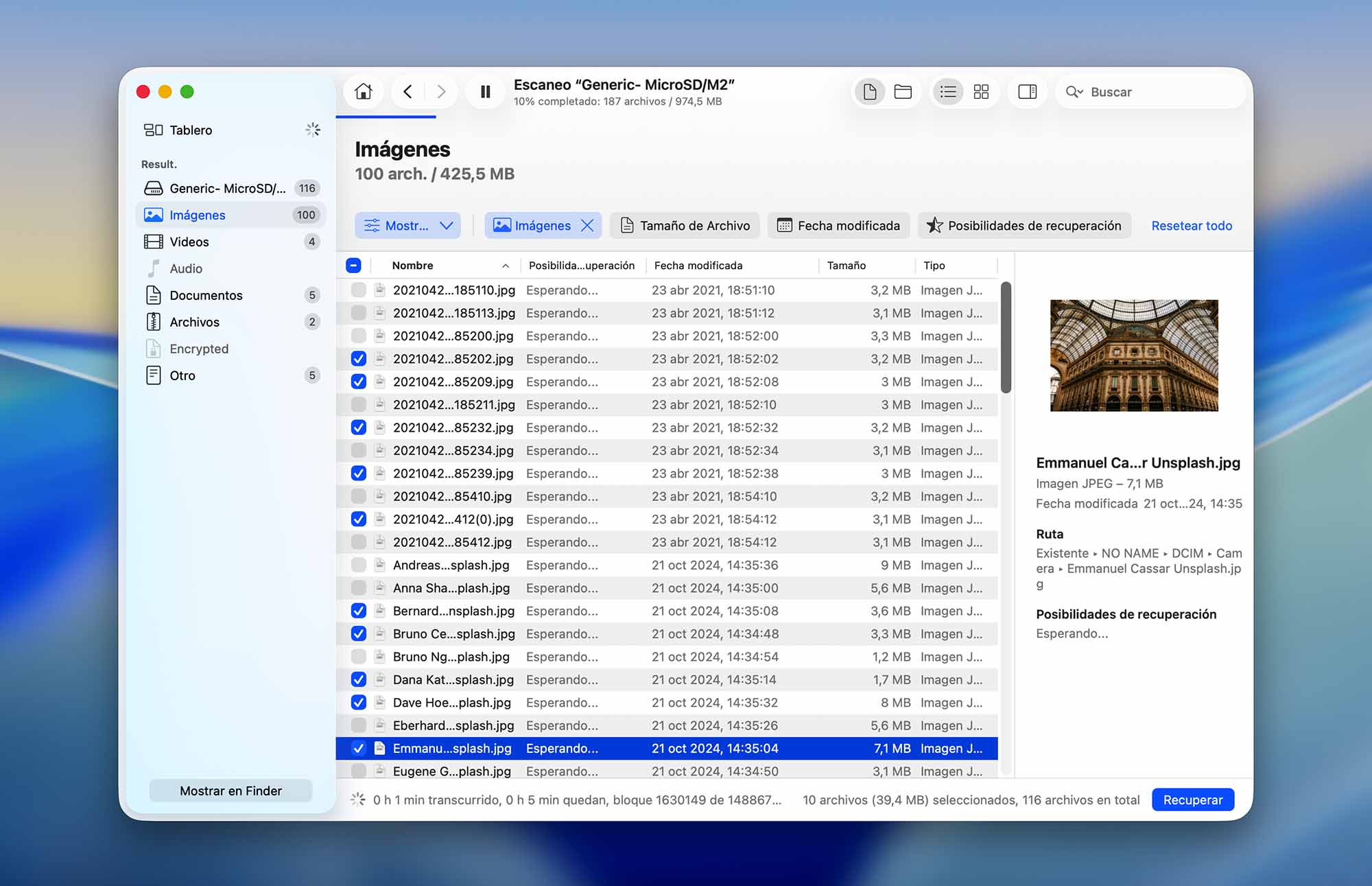1372x886 pixels.
Task: Switch to file view icon
Action: (x=870, y=91)
